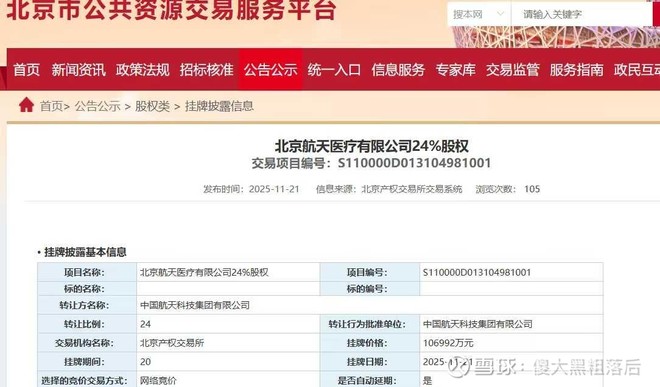The height and width of the screenshot is (387, 660).
Task: Click the 标的名称 label cell
Action: (87, 289)
